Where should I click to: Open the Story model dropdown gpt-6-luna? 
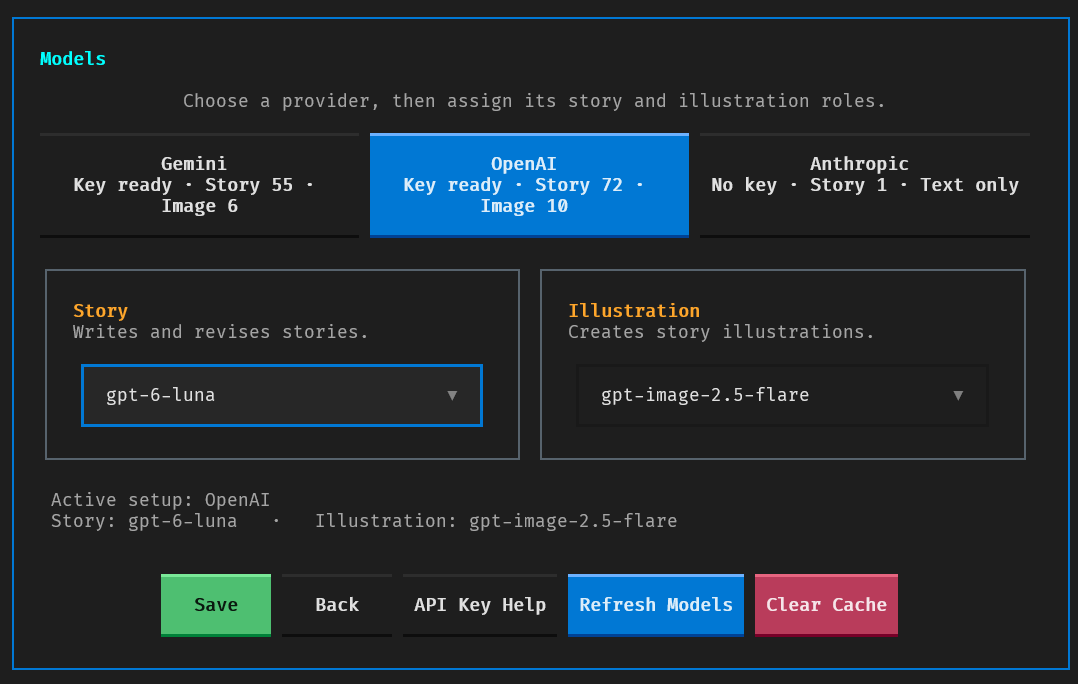point(282,395)
